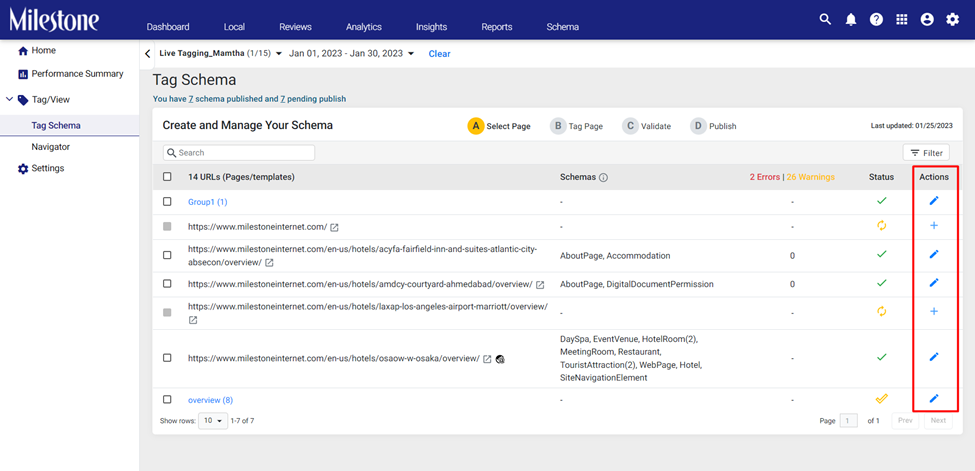Open acyfa-fairfield-inn URL external link icon
The height and width of the screenshot is (471, 975).
point(269,263)
